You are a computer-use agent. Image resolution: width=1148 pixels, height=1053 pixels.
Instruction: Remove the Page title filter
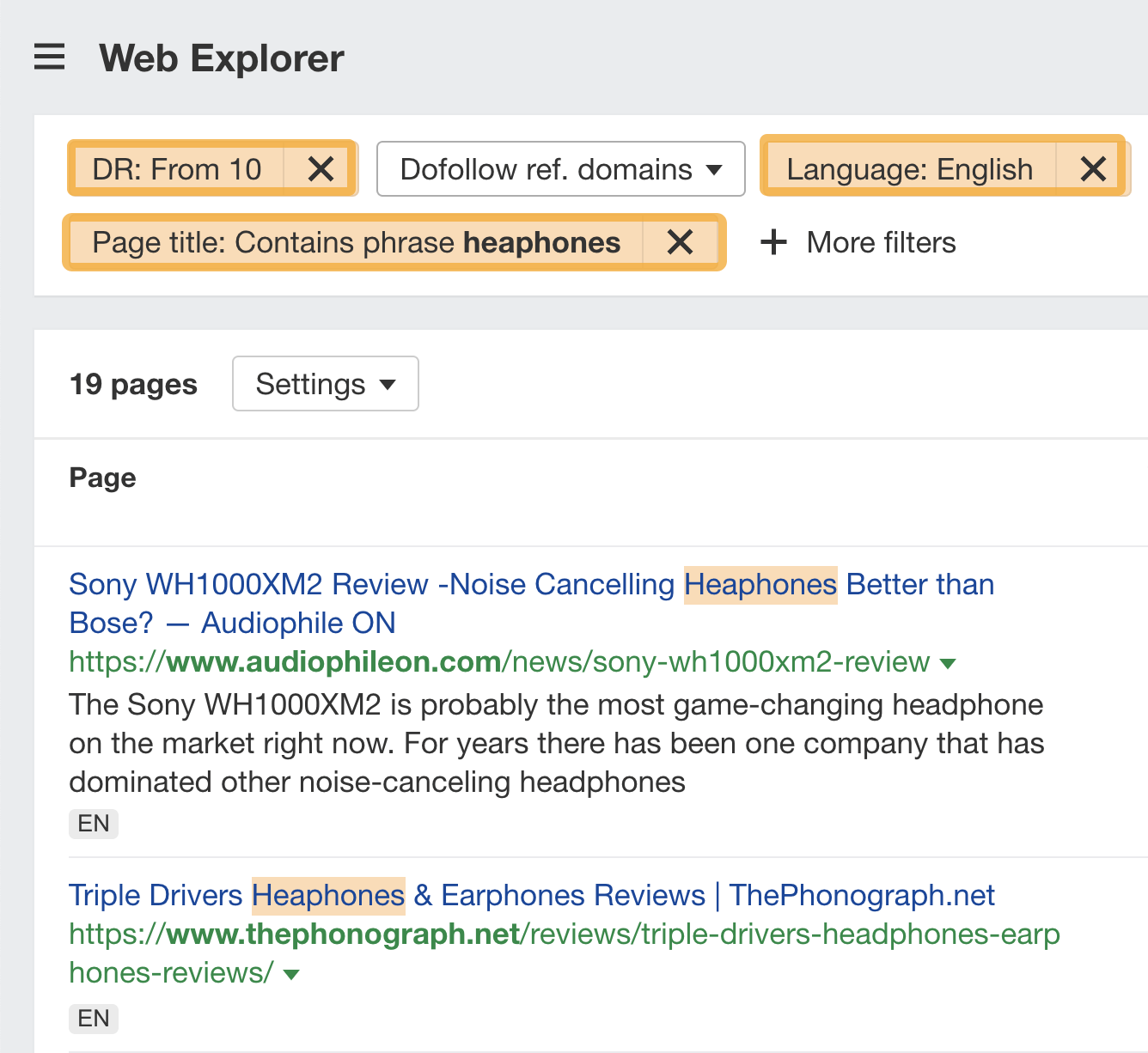680,242
